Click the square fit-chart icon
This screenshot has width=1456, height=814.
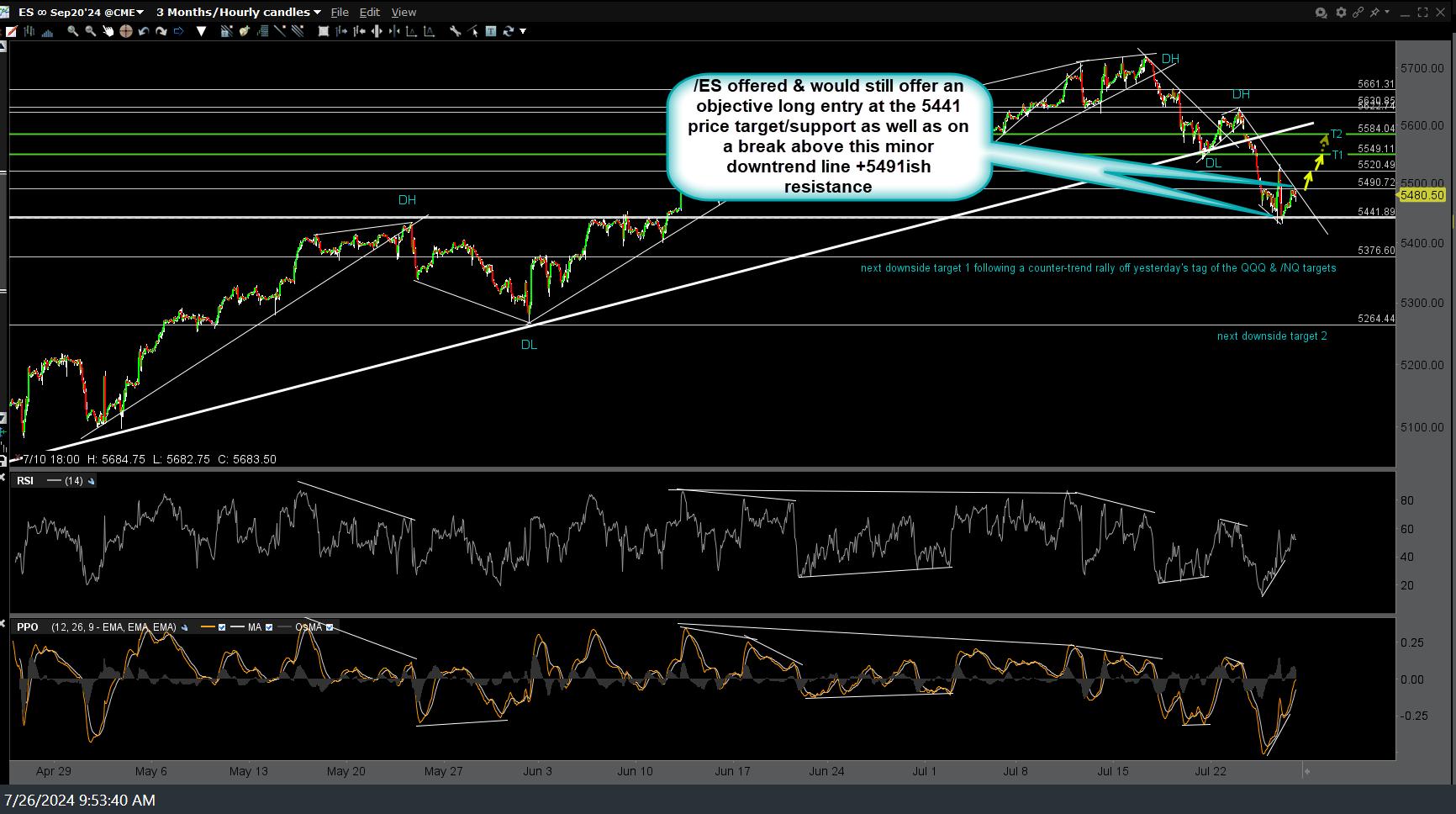click(324, 31)
